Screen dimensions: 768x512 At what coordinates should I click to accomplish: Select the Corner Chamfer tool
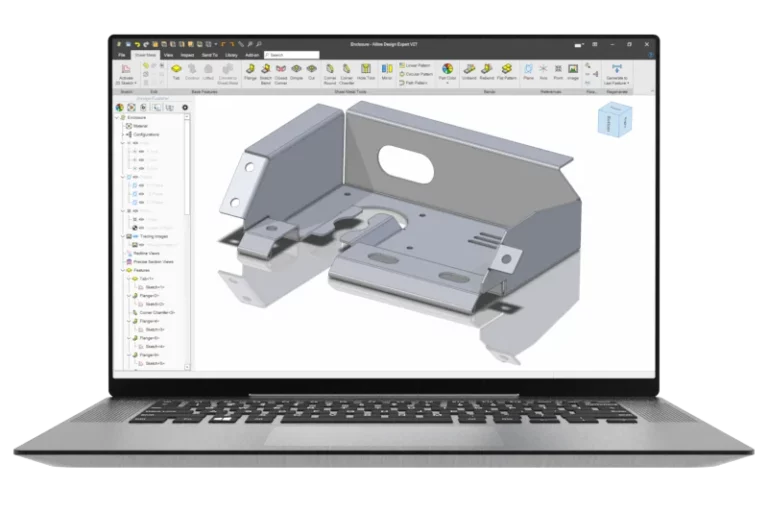pyautogui.click(x=346, y=73)
